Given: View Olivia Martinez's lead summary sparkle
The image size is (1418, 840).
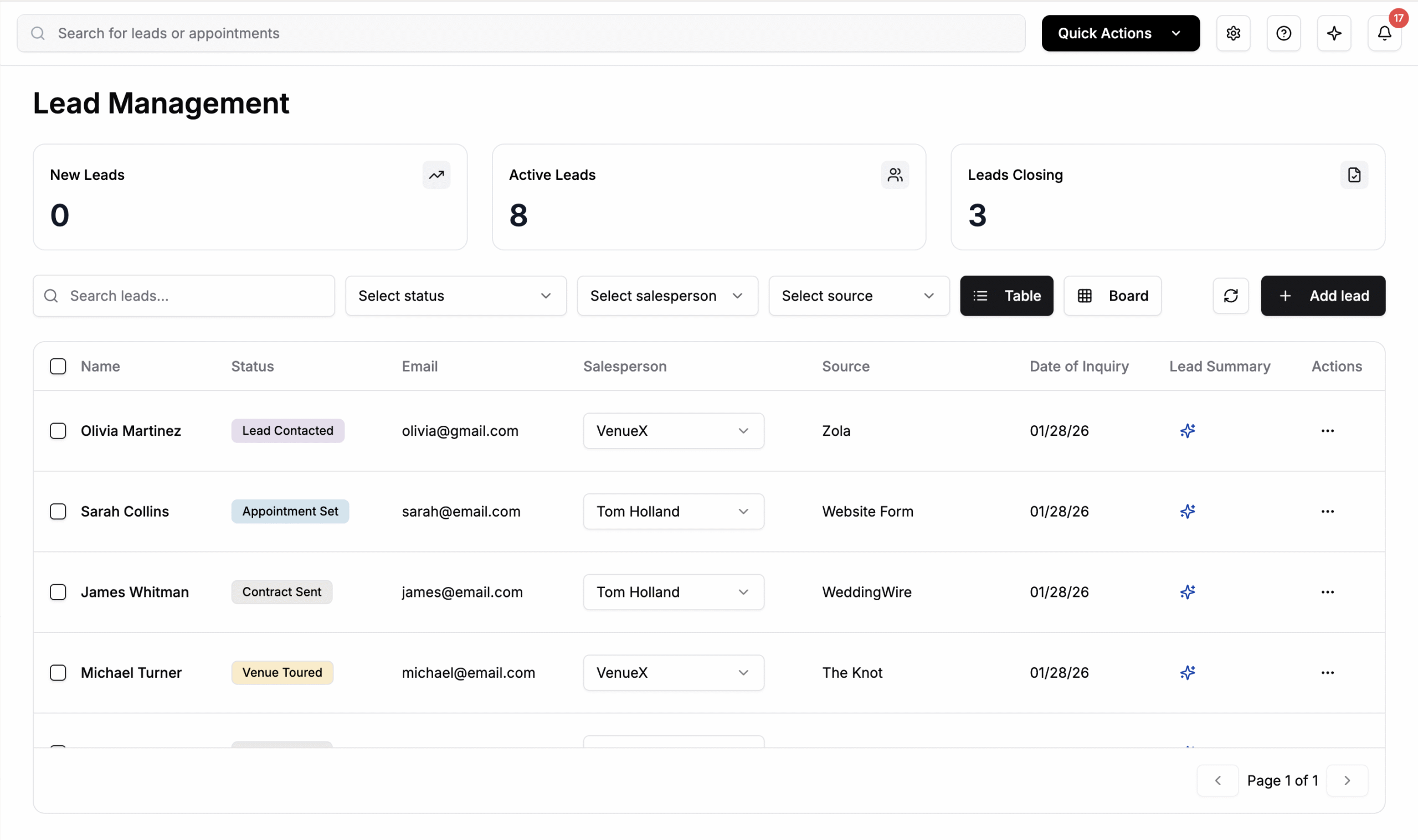Looking at the screenshot, I should click(1187, 431).
